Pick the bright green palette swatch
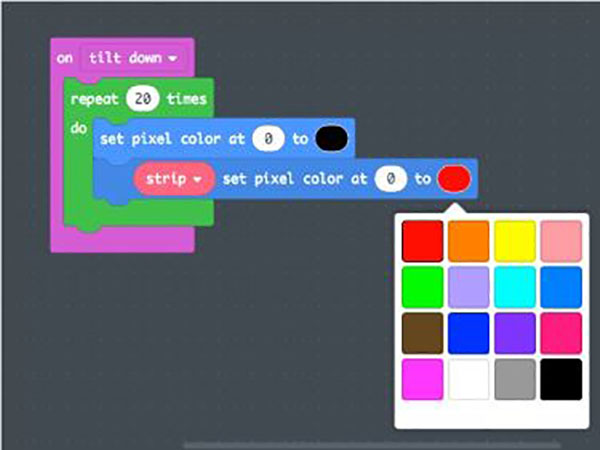 [422, 287]
